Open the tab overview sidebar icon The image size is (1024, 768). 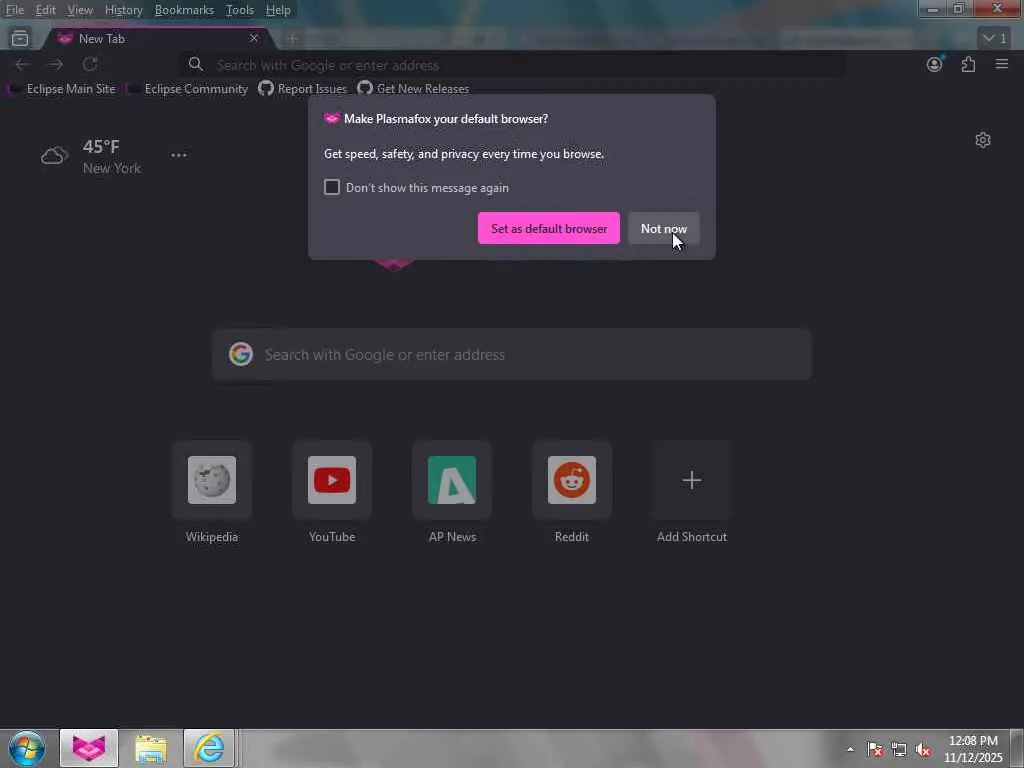20,39
